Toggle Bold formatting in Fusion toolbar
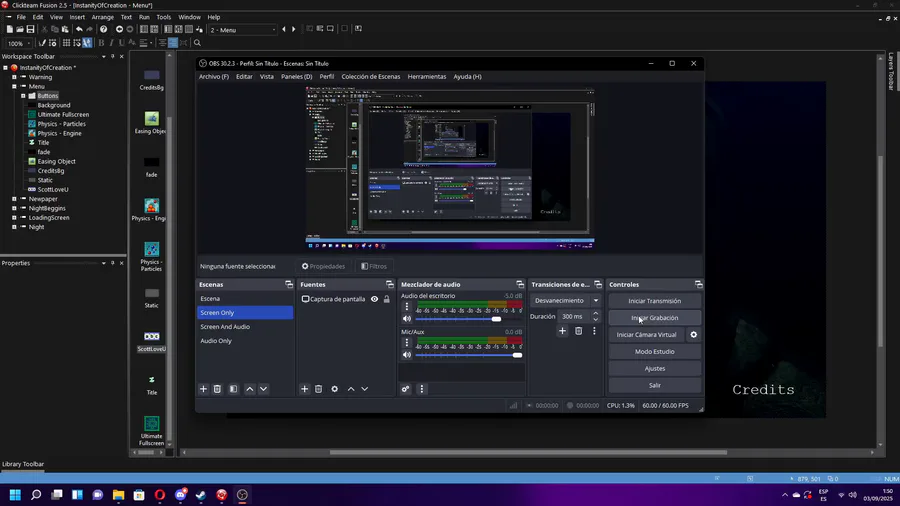 101,43
